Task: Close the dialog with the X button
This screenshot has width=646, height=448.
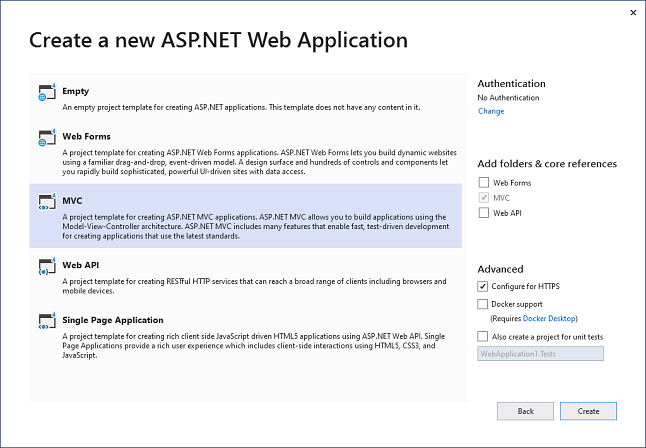Action: (633, 13)
